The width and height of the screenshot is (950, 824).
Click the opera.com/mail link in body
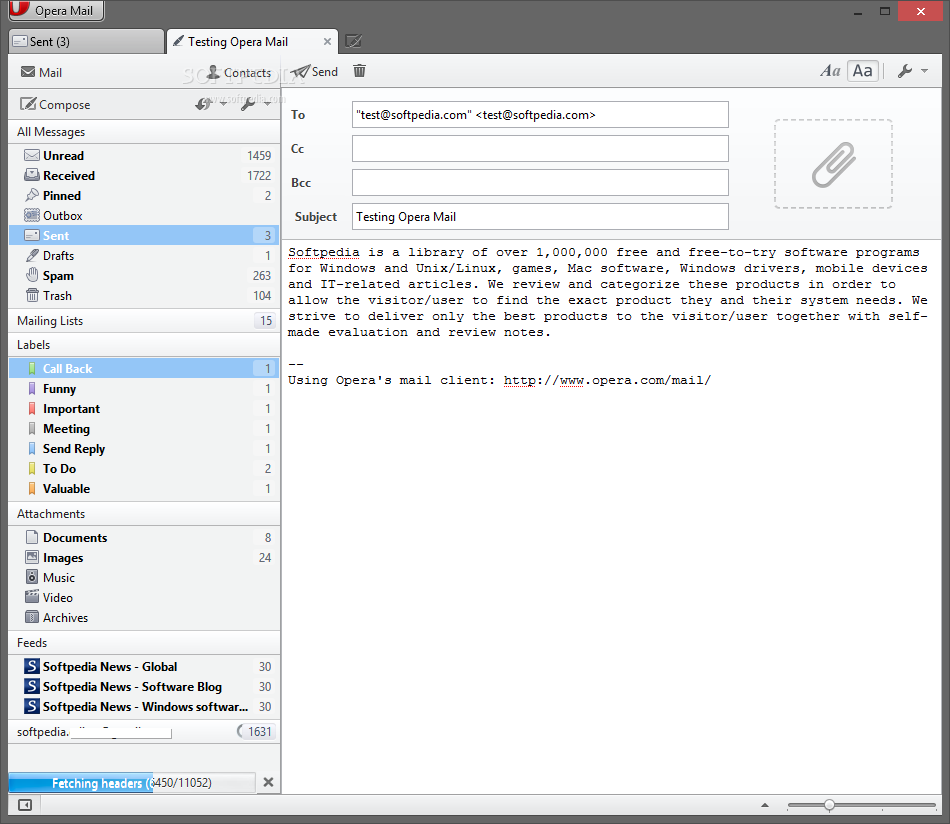[607, 380]
